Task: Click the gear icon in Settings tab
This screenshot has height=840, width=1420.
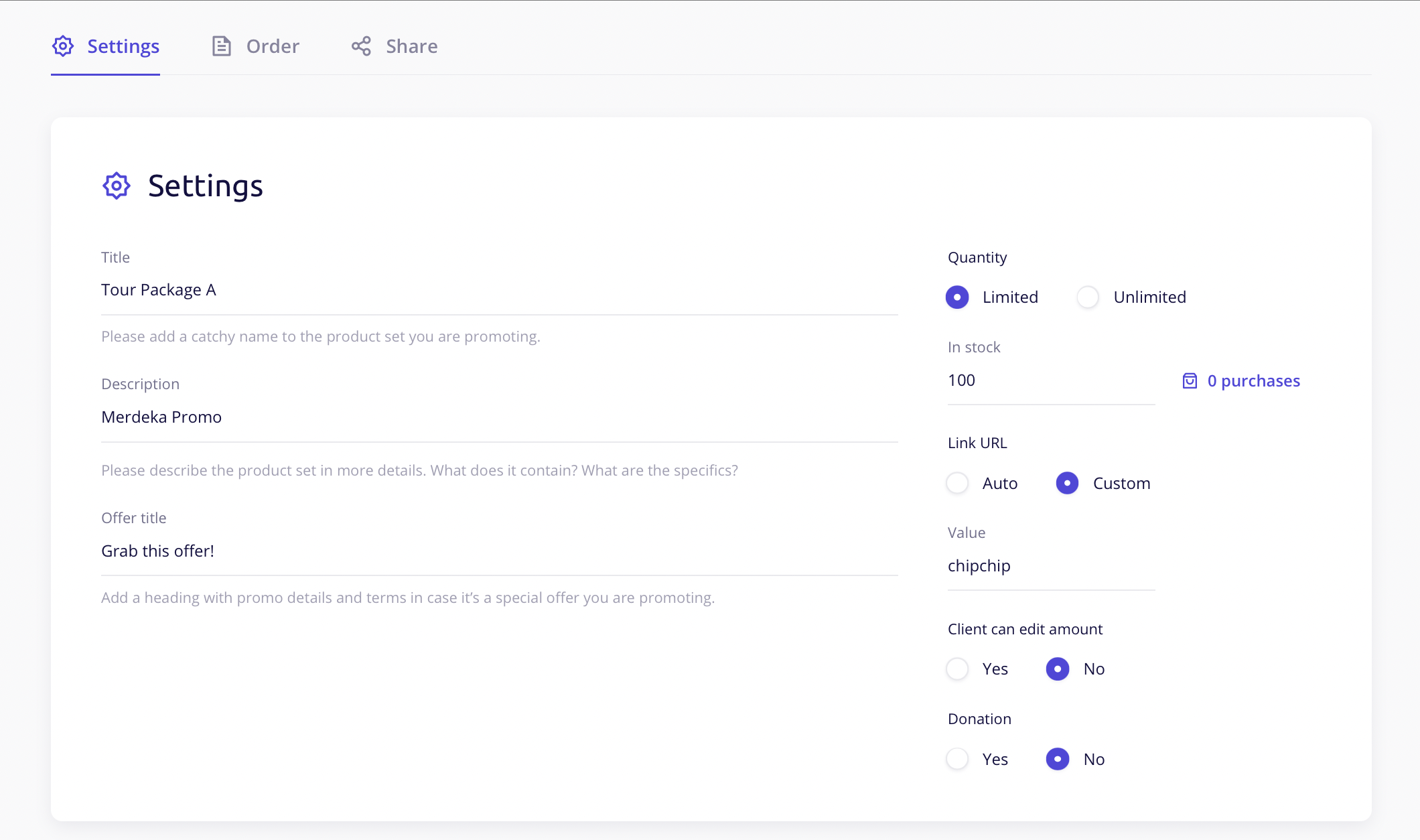Action: (x=63, y=46)
